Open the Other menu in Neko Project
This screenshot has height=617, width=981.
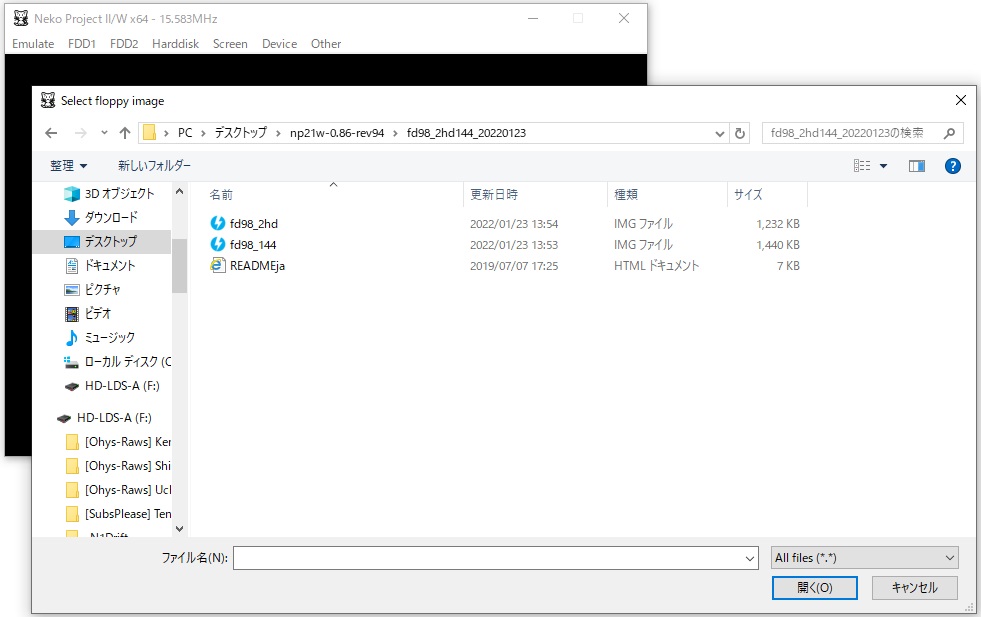click(326, 44)
